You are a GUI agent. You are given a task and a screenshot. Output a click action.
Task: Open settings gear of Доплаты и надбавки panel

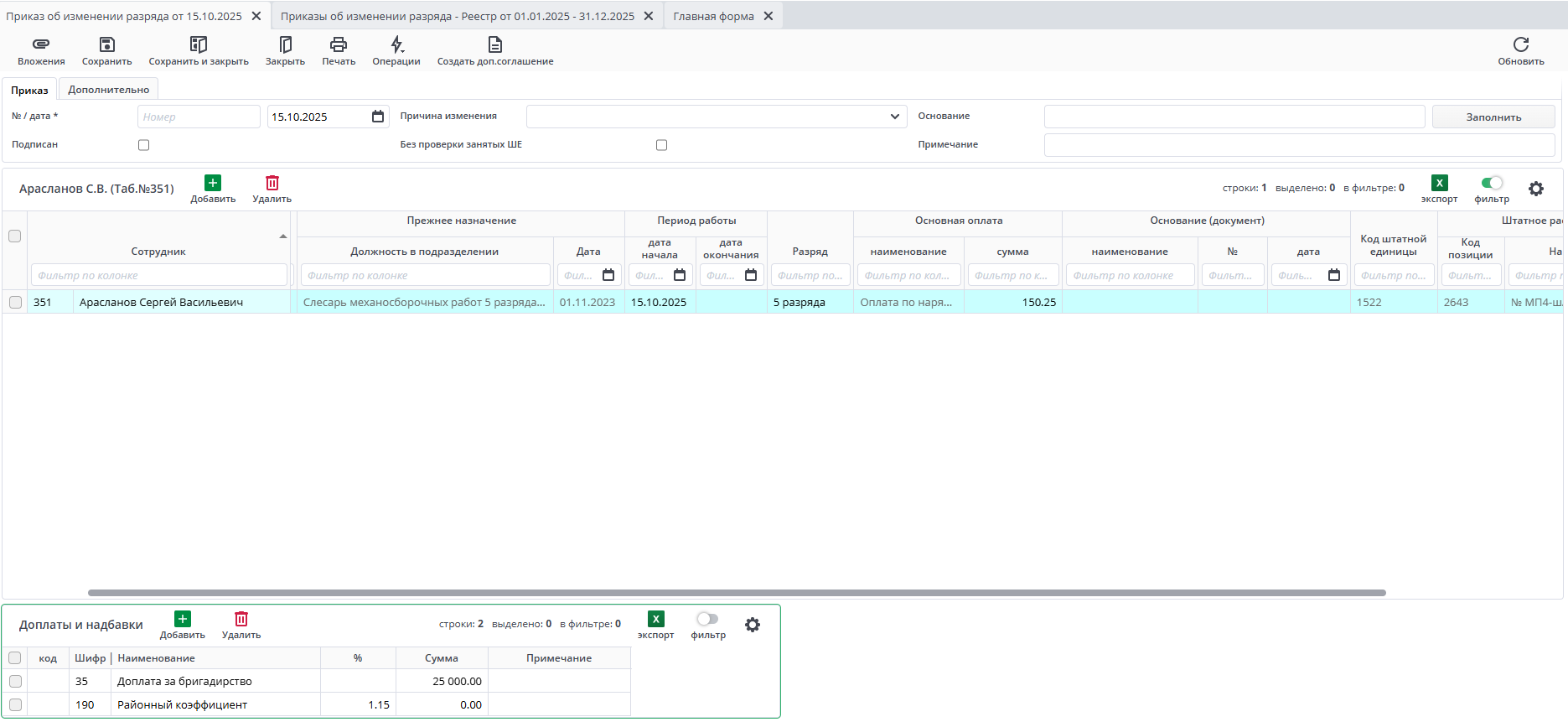[753, 625]
